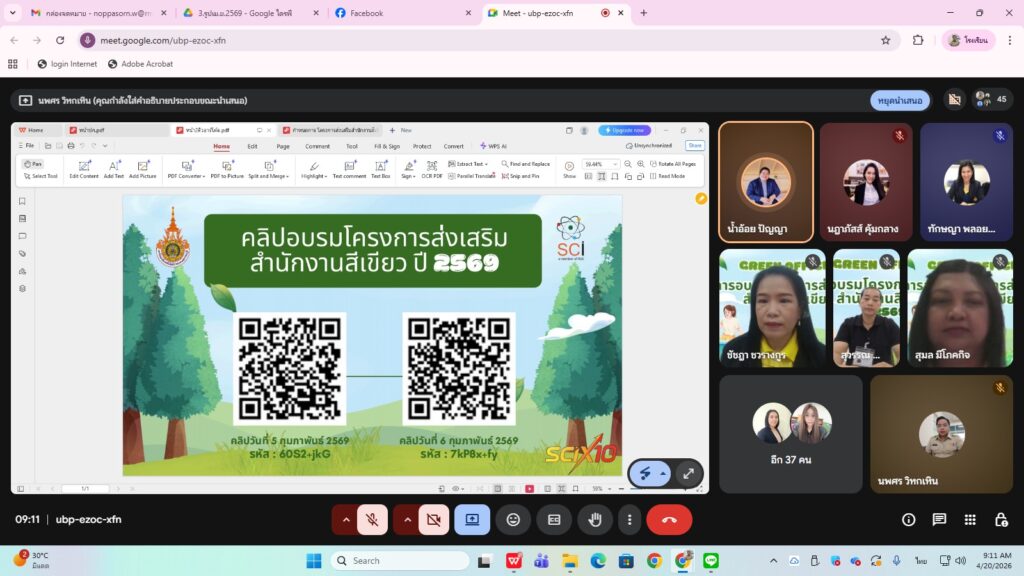Open the activities grid icon
The width and height of the screenshot is (1024, 576).
970,520
